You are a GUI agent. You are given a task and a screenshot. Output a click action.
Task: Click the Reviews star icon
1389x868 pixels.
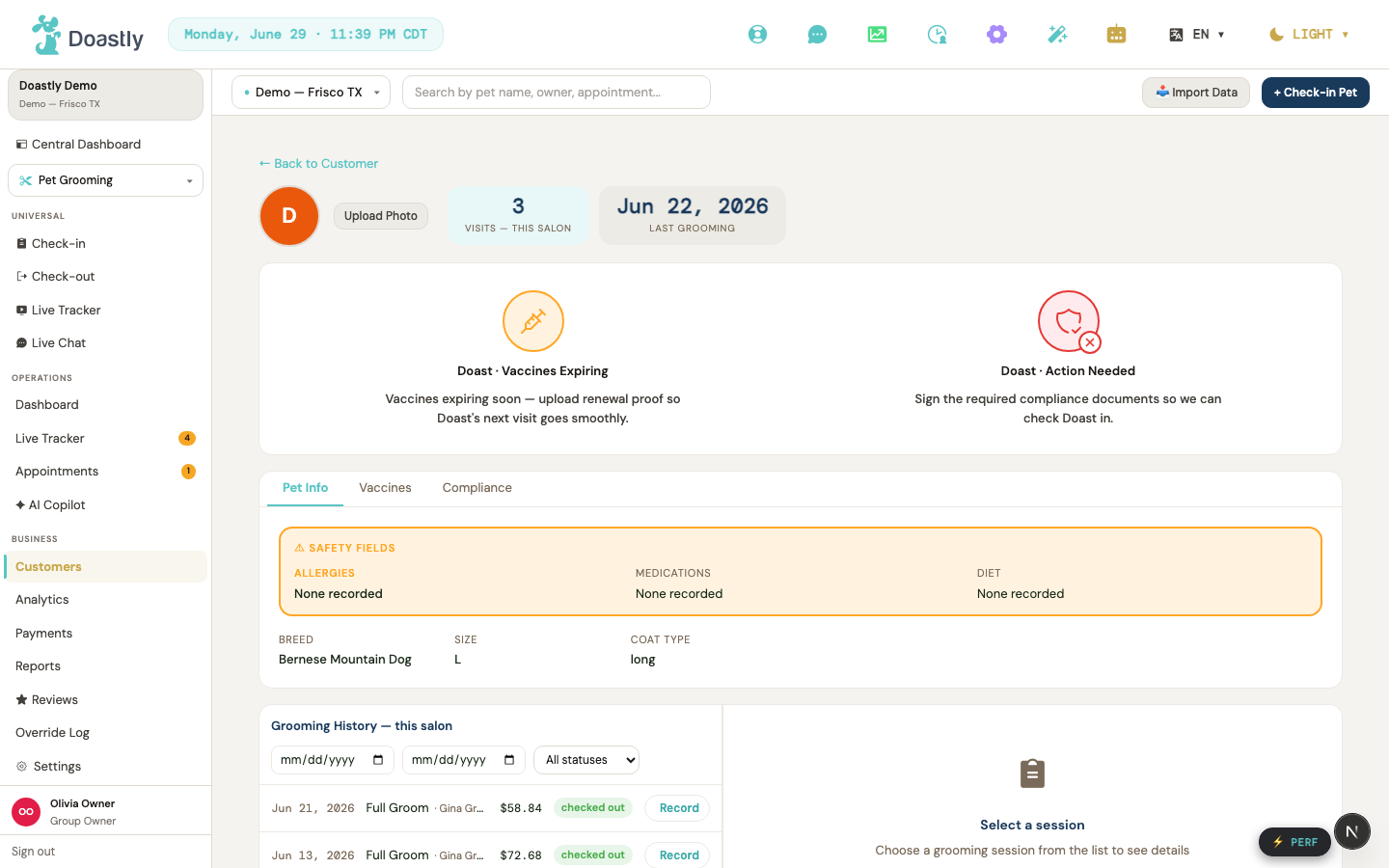[21, 700]
